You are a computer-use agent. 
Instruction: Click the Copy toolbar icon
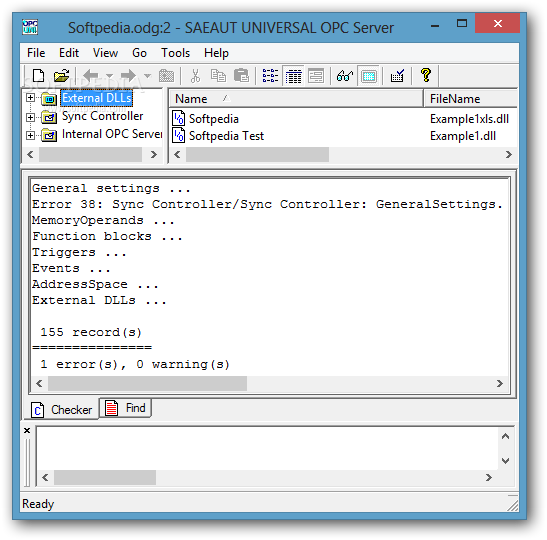218,75
